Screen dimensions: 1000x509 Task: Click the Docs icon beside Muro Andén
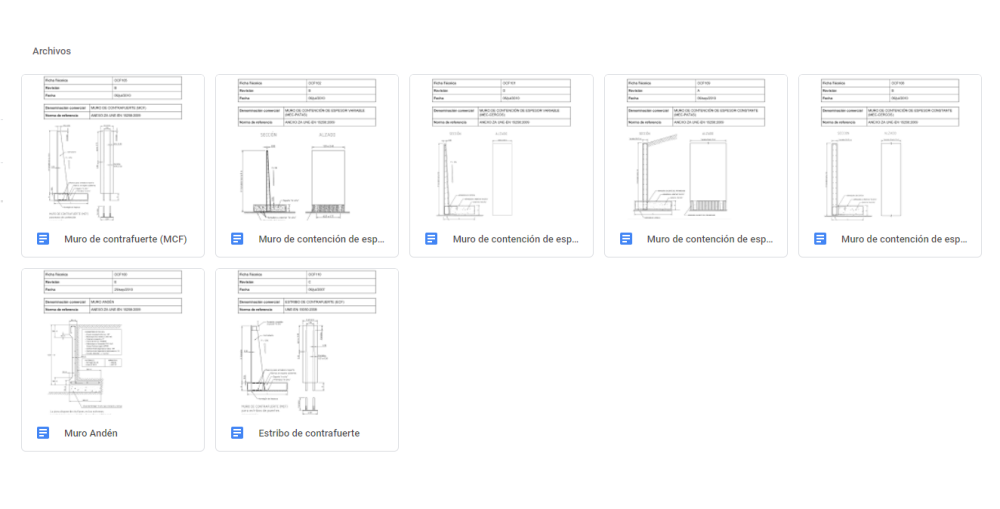pyautogui.click(x=43, y=433)
